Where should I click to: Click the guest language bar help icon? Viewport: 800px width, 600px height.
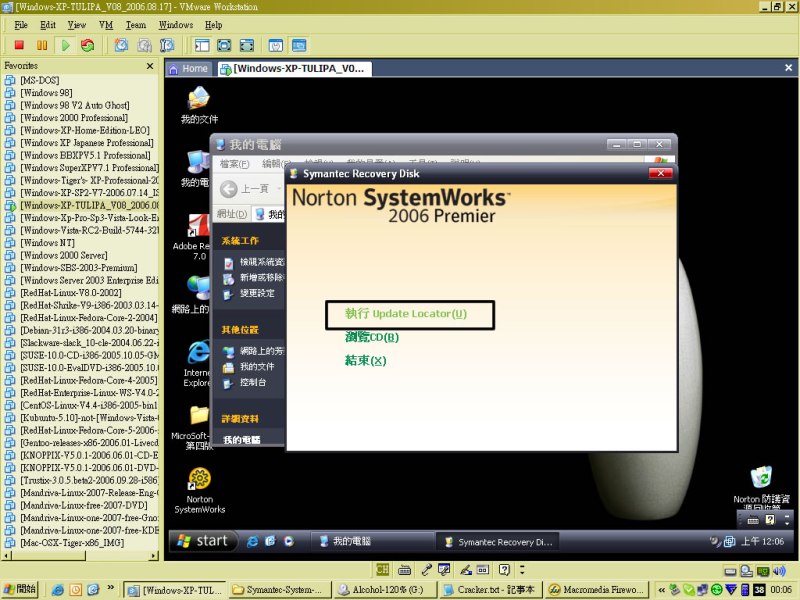(770, 520)
